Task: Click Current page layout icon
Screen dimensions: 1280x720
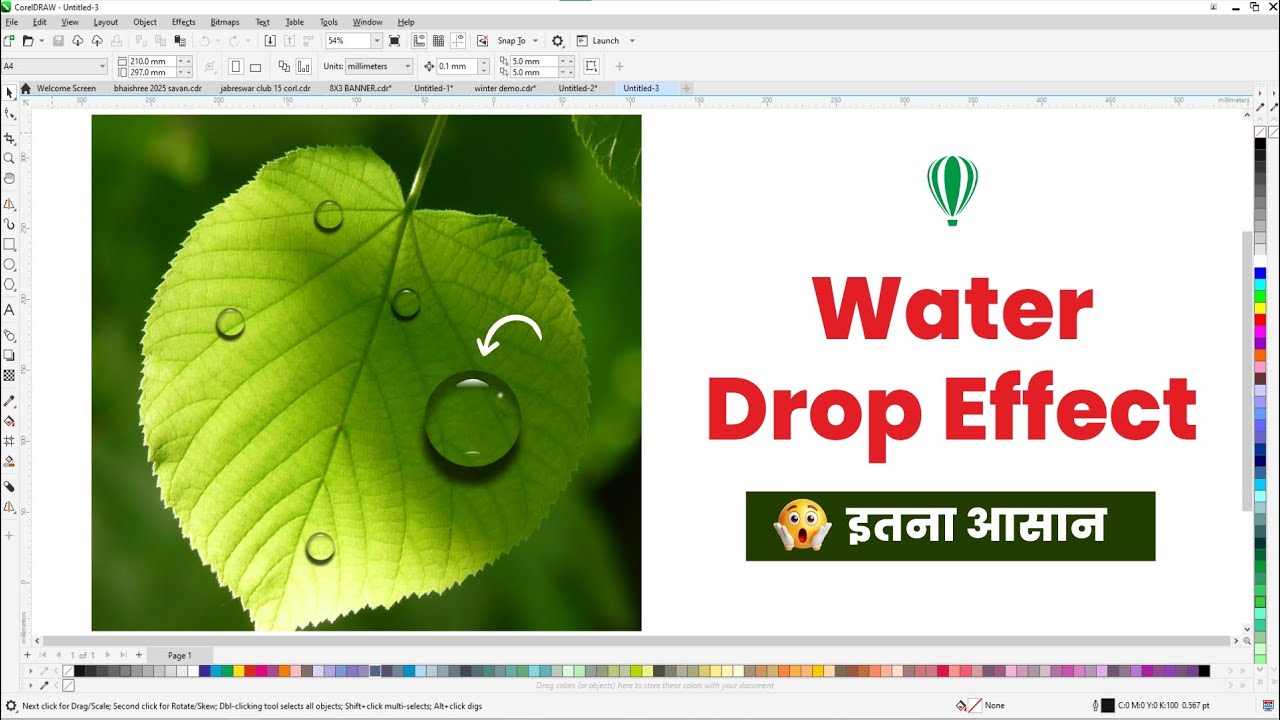Action: (302, 67)
